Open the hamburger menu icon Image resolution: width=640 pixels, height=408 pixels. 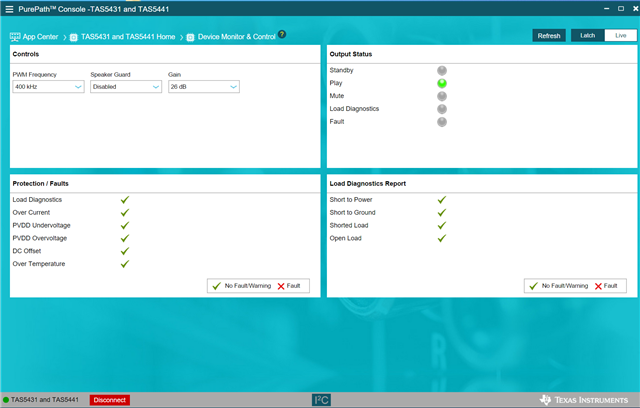tap(9, 9)
